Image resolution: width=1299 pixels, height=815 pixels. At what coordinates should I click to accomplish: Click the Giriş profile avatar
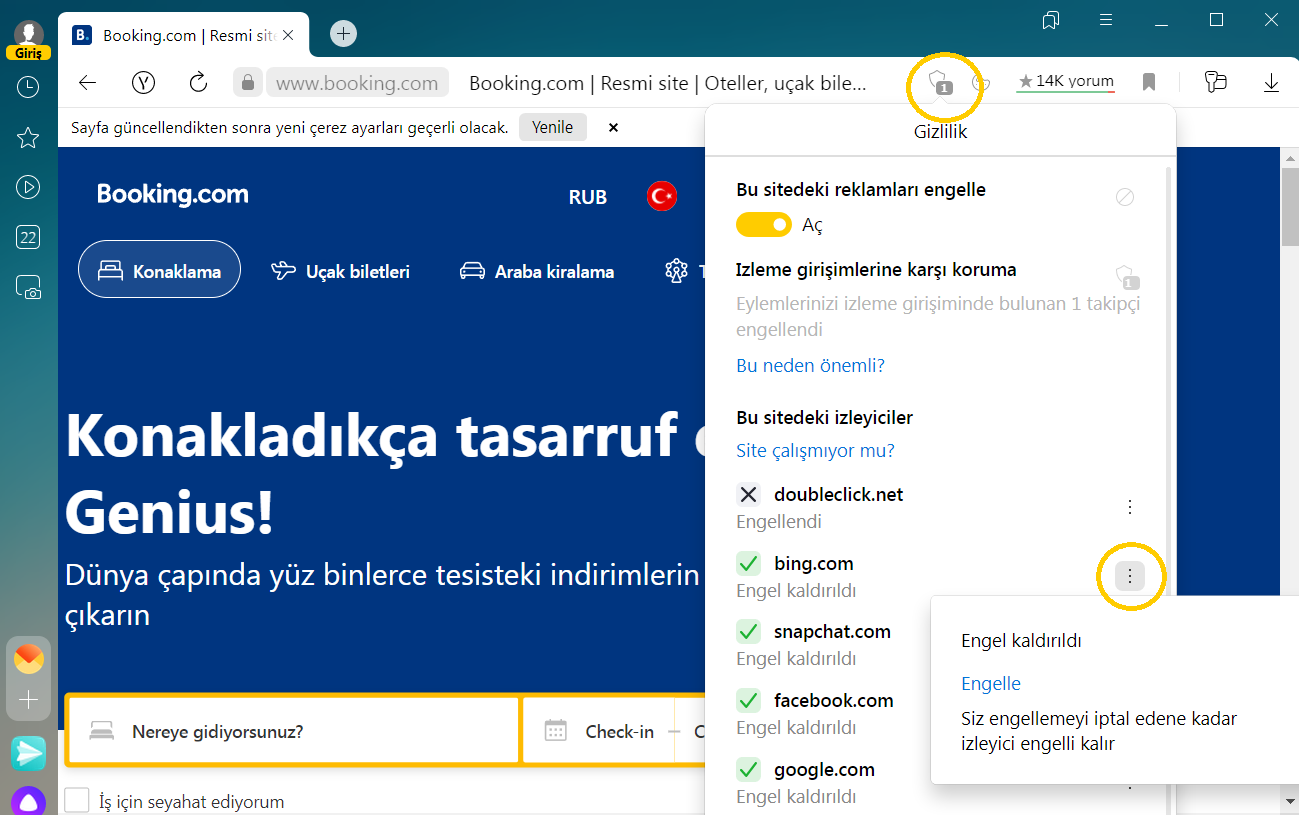pos(28,40)
